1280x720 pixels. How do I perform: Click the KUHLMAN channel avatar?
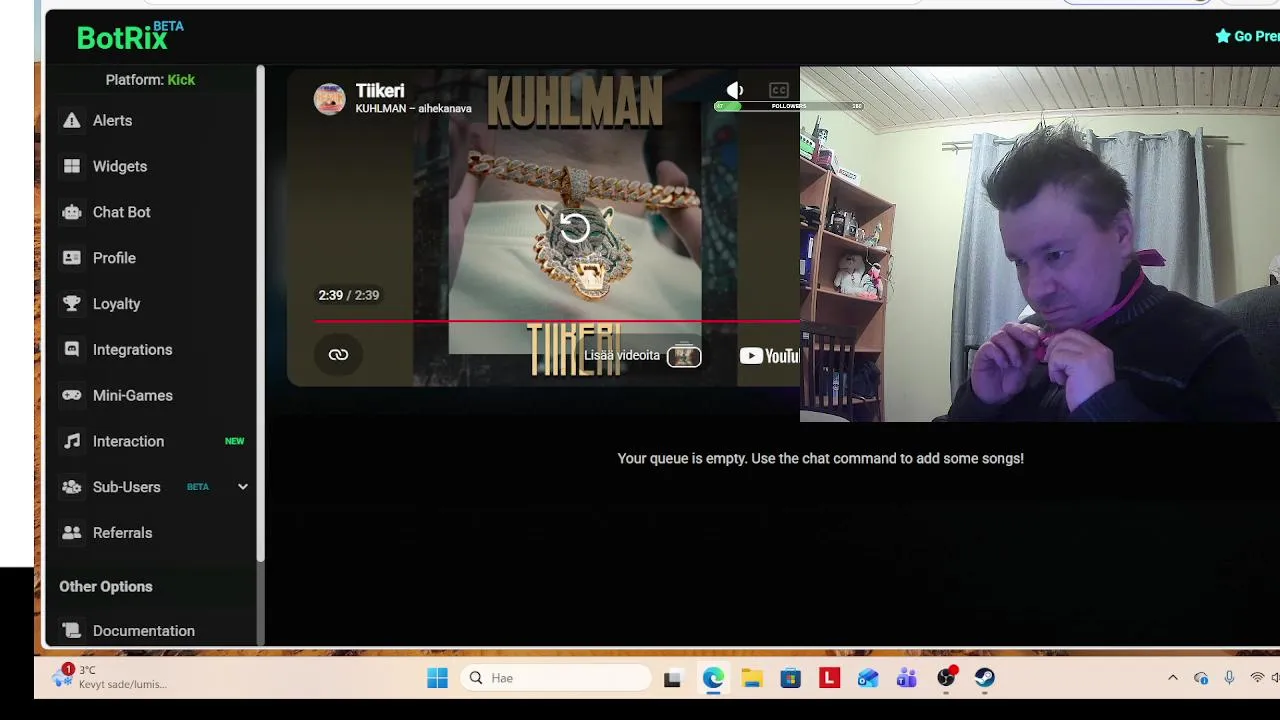[x=330, y=99]
